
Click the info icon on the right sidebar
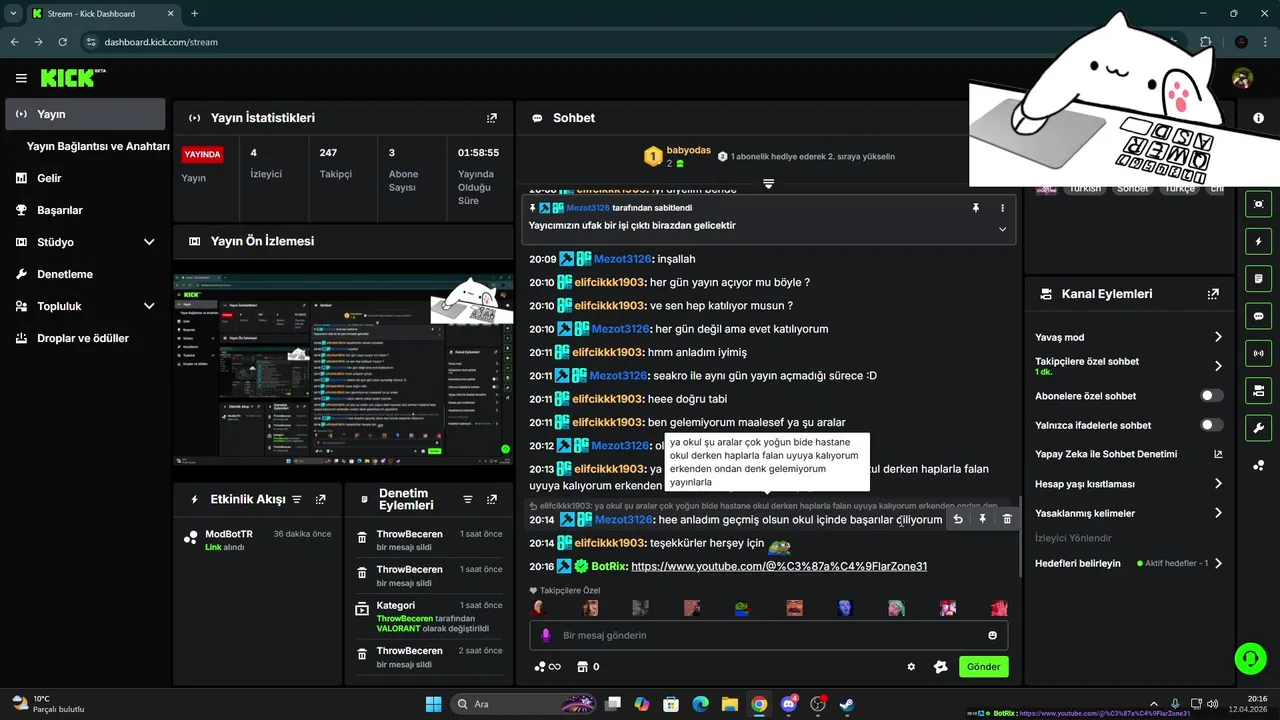pos(1258,118)
